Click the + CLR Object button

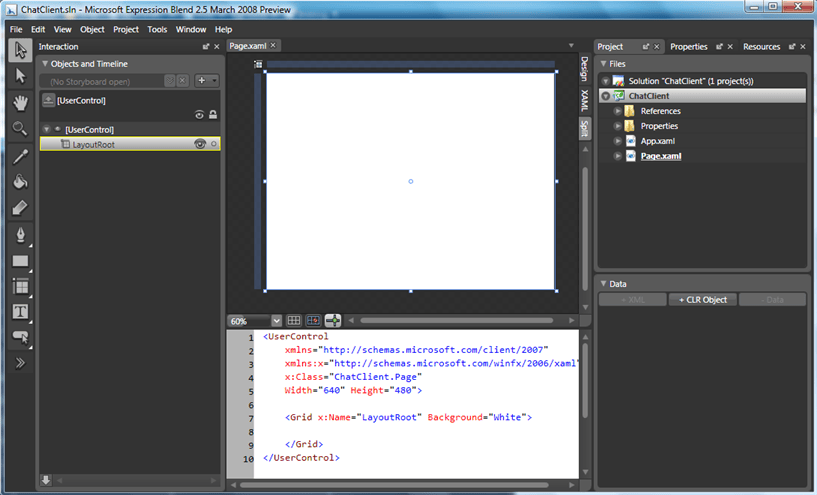(x=702, y=300)
